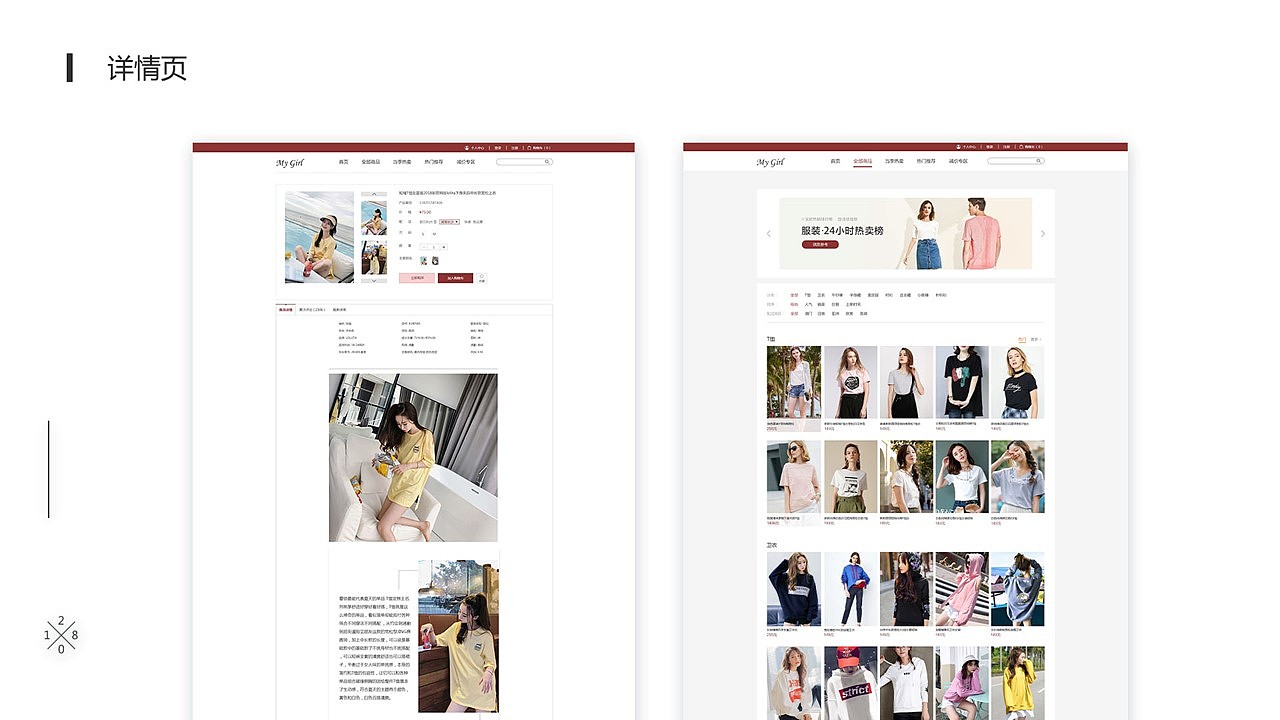Open the white hoodie with red strict label

click(850, 682)
